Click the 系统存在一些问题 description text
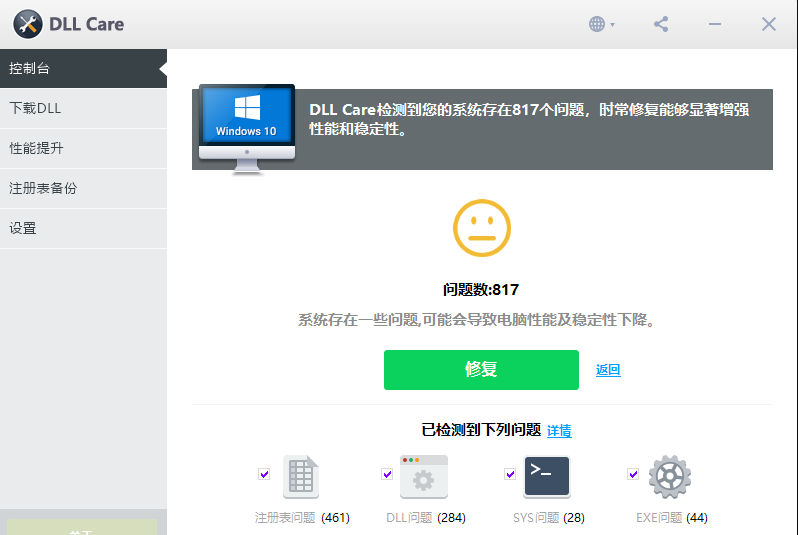 (477, 320)
